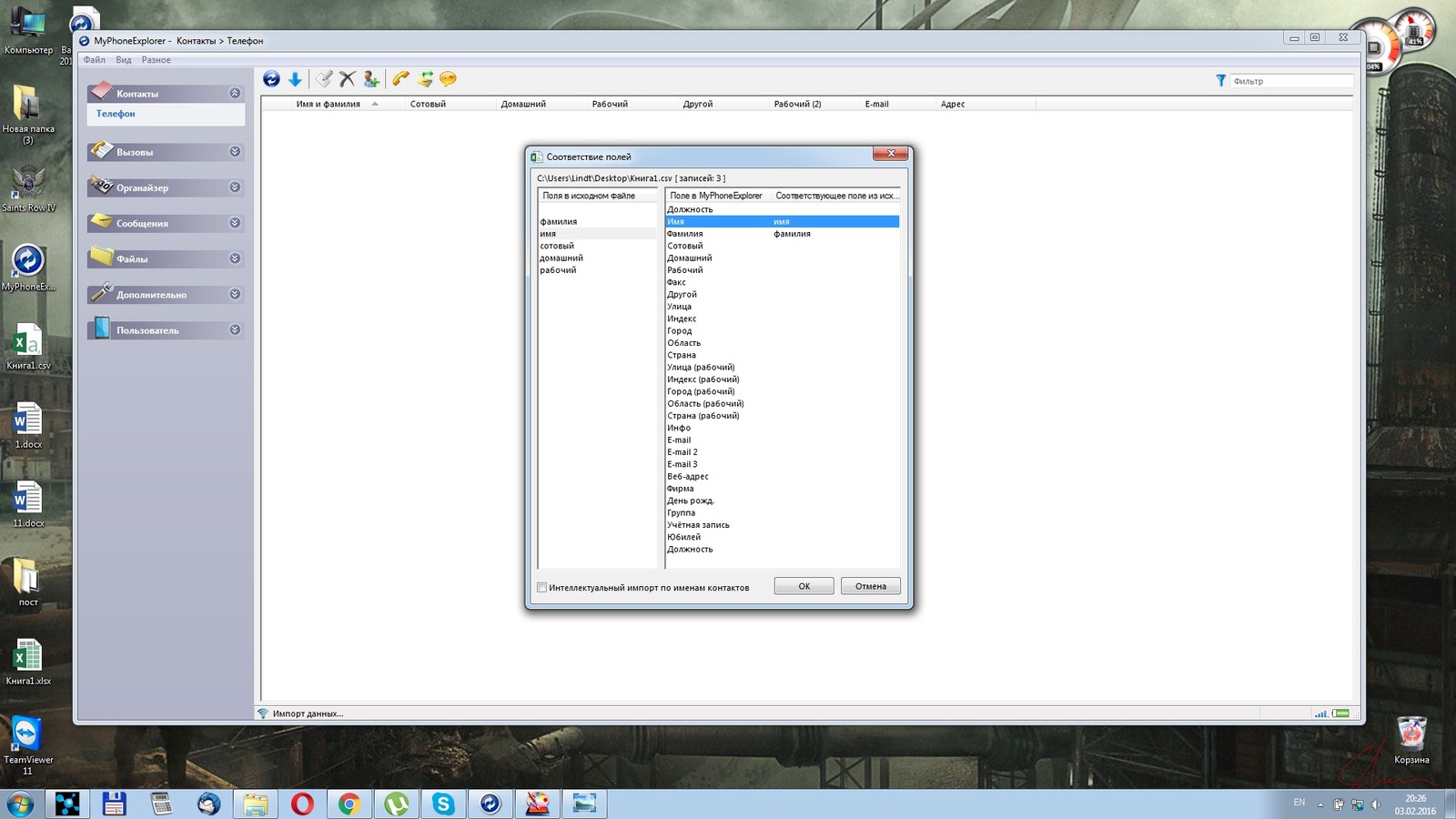Screen dimensions: 1456x819
Task: Select source field сотовый
Action: [x=597, y=246]
